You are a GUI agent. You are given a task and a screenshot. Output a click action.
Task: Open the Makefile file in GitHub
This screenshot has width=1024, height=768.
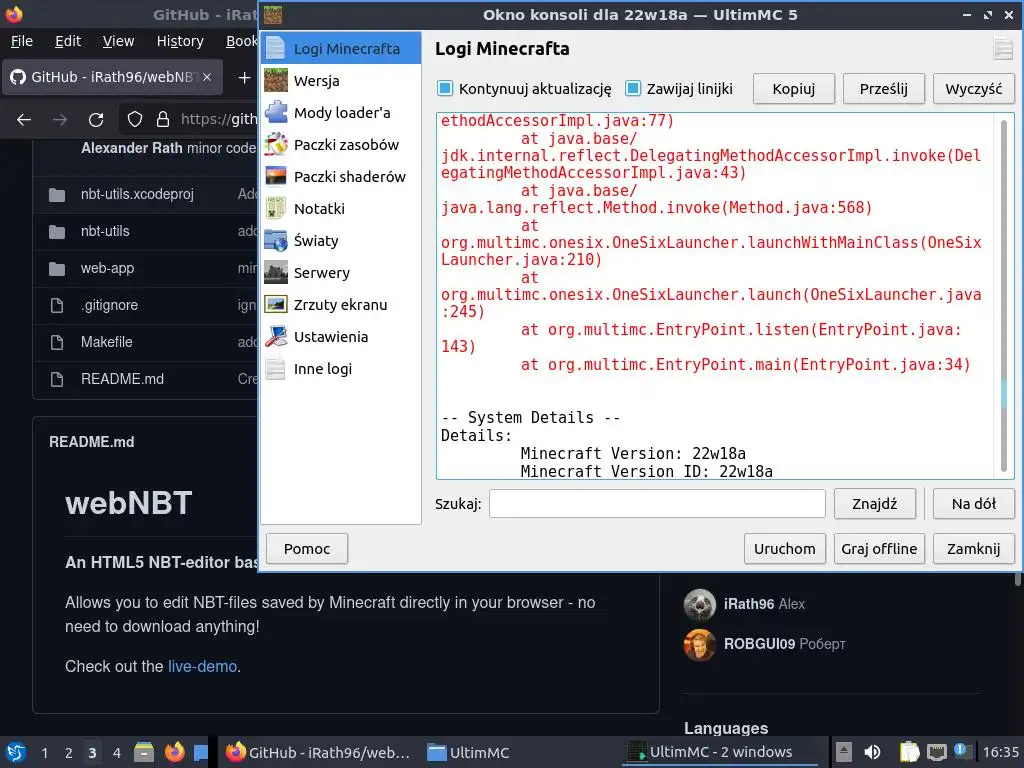[x=106, y=342]
